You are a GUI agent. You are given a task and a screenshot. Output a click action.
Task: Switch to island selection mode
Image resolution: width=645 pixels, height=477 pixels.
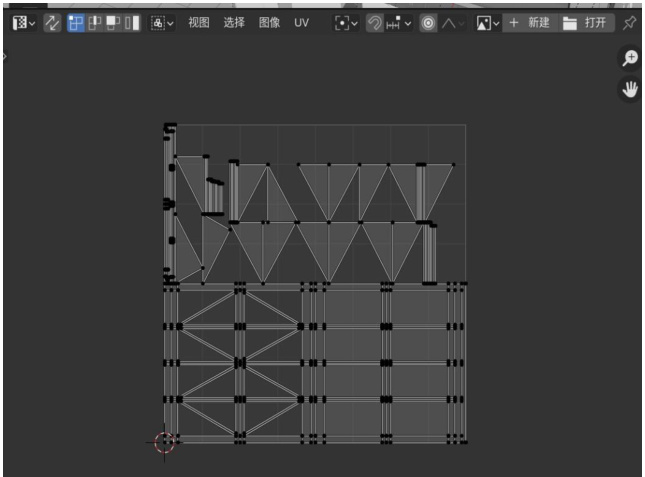tap(132, 22)
